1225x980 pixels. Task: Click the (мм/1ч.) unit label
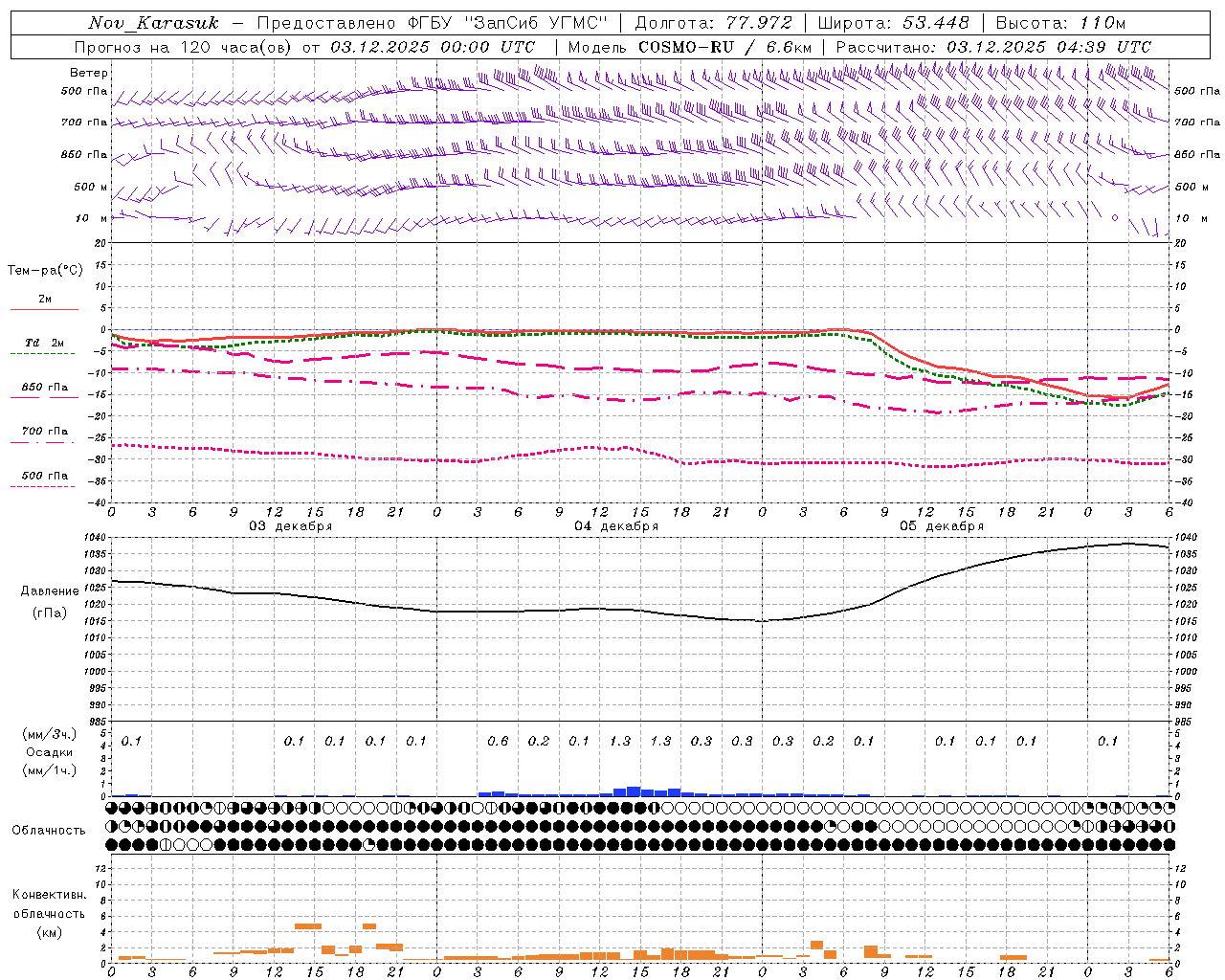point(50,770)
